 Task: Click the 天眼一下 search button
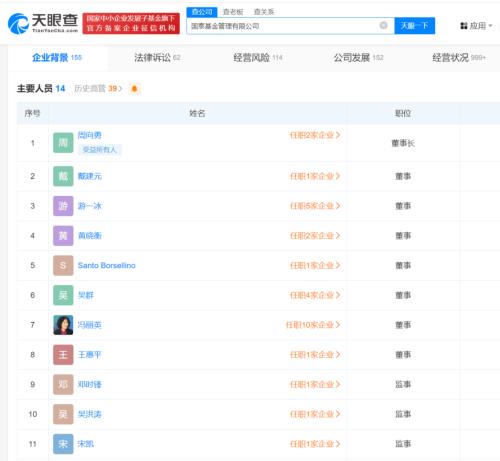click(415, 26)
